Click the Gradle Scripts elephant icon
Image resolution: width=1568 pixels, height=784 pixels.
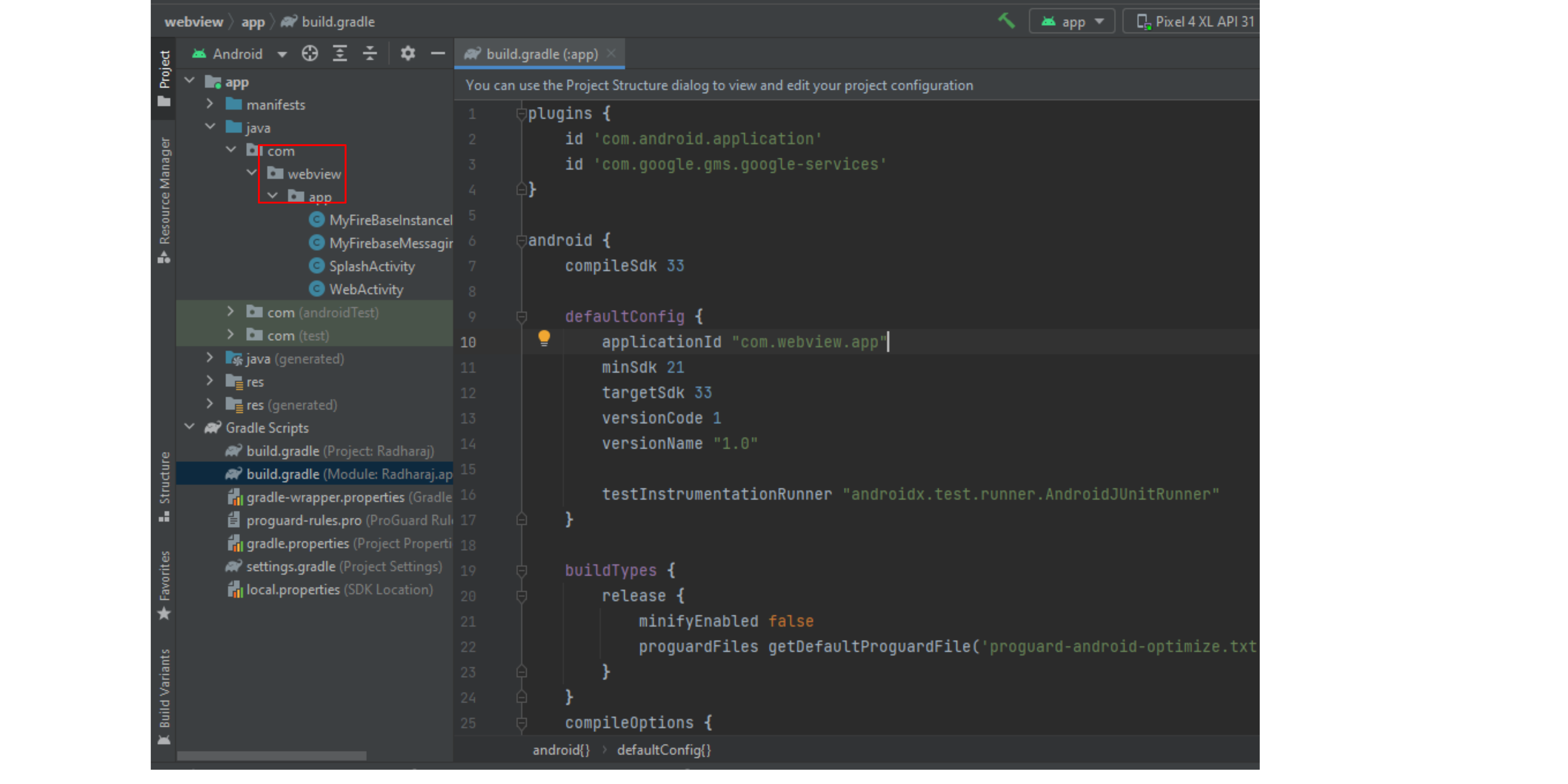pyautogui.click(x=212, y=427)
